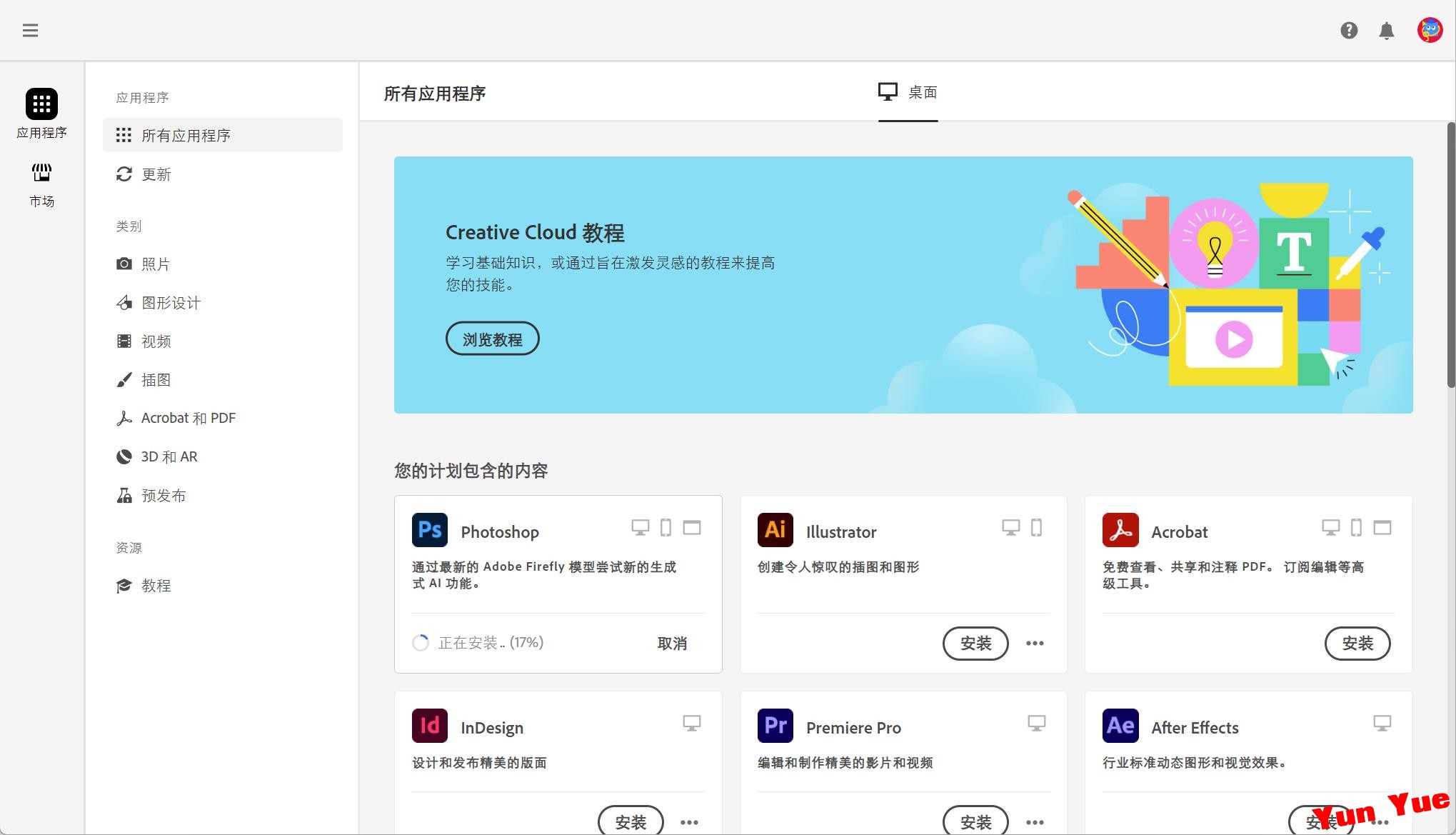Click Photoshop mobile platform icon
Screen dimensions: 1456x835
[666, 528]
